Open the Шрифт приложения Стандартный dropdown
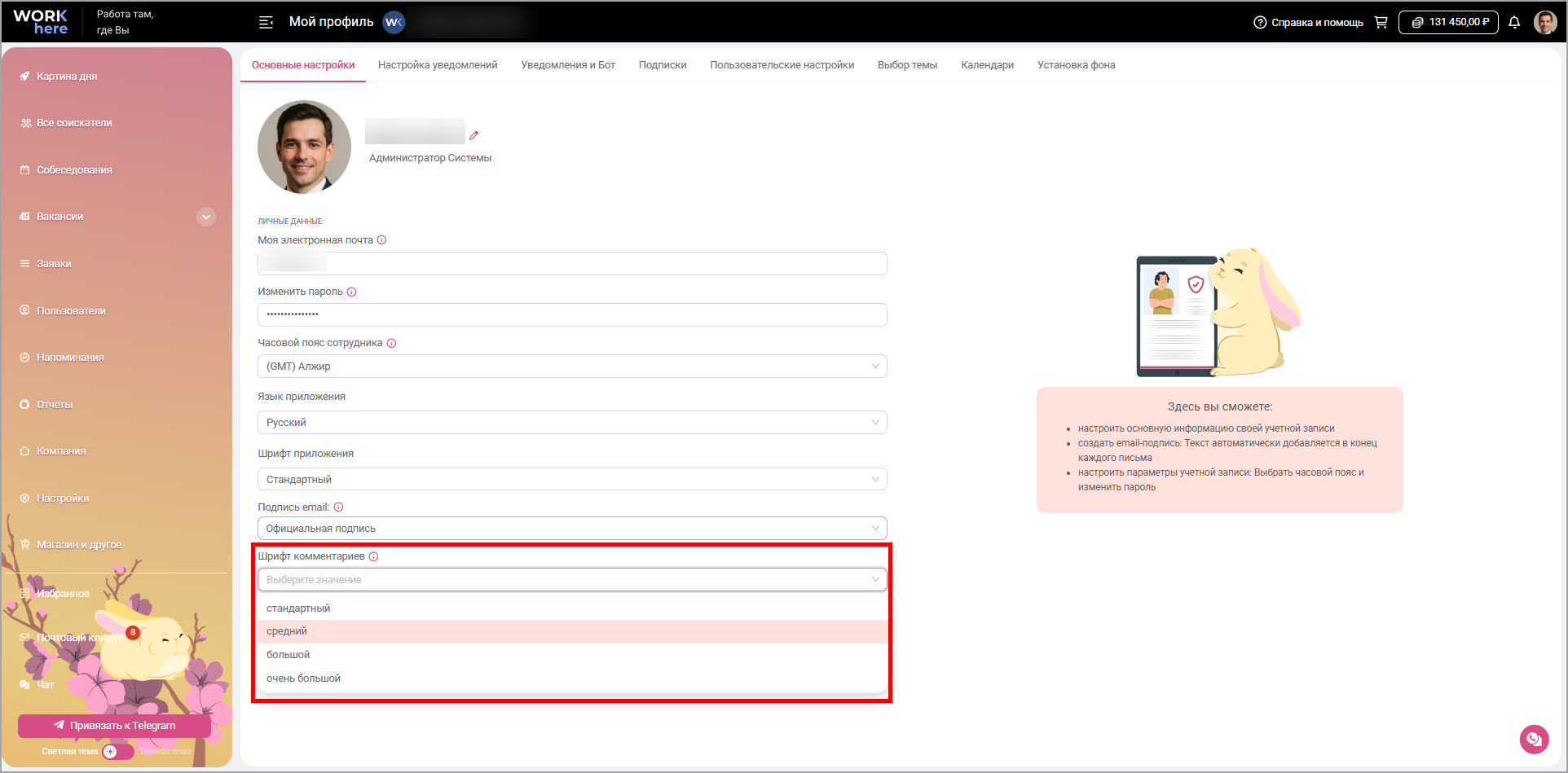The height and width of the screenshot is (773, 1568). (x=572, y=480)
